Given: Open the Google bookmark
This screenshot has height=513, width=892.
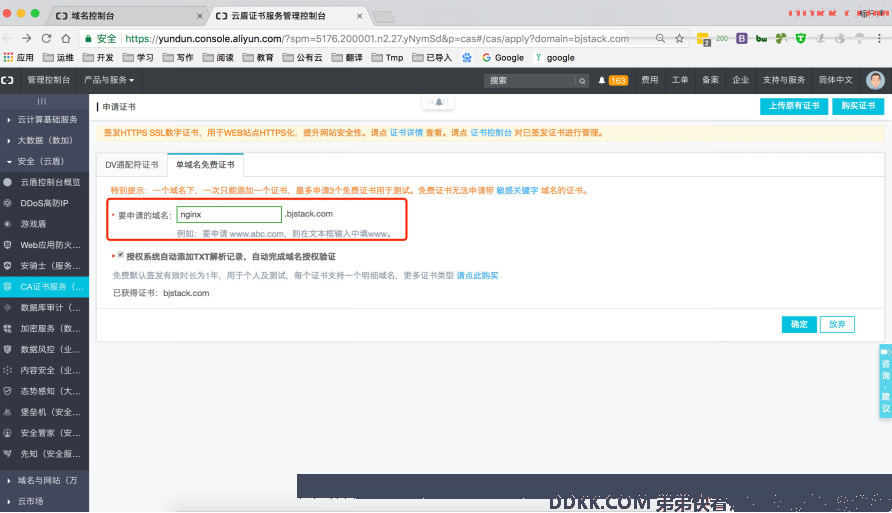Looking at the screenshot, I should (503, 57).
